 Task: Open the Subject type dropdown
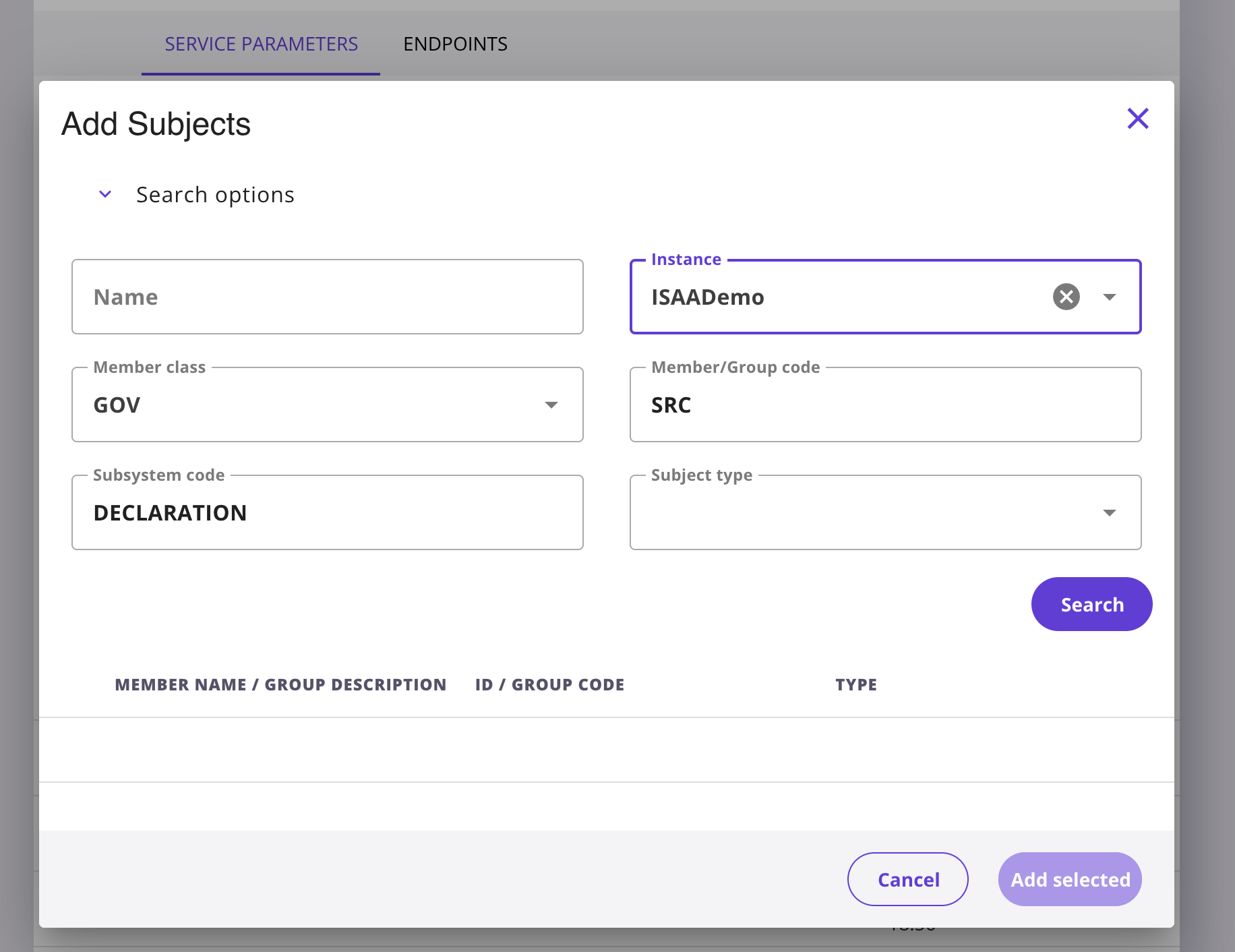coord(1110,512)
